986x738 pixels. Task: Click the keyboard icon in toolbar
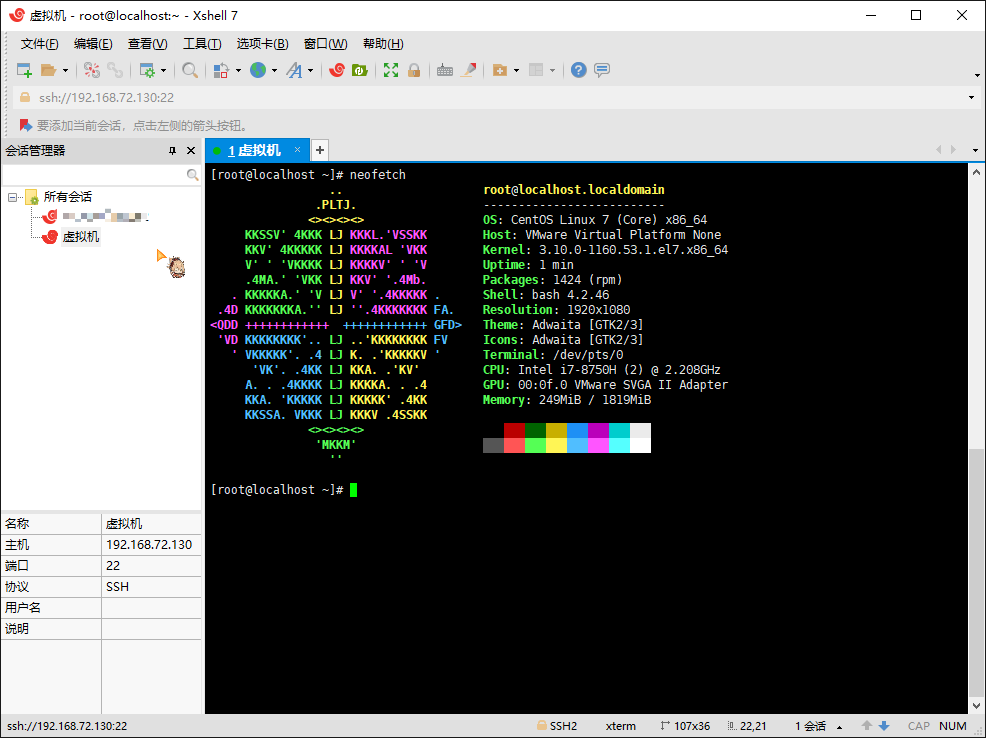pos(445,70)
